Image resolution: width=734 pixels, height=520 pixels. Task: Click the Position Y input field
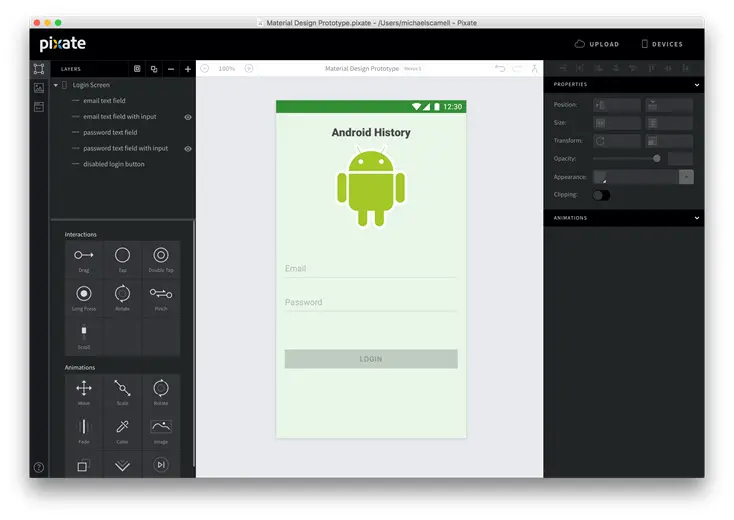[669, 105]
